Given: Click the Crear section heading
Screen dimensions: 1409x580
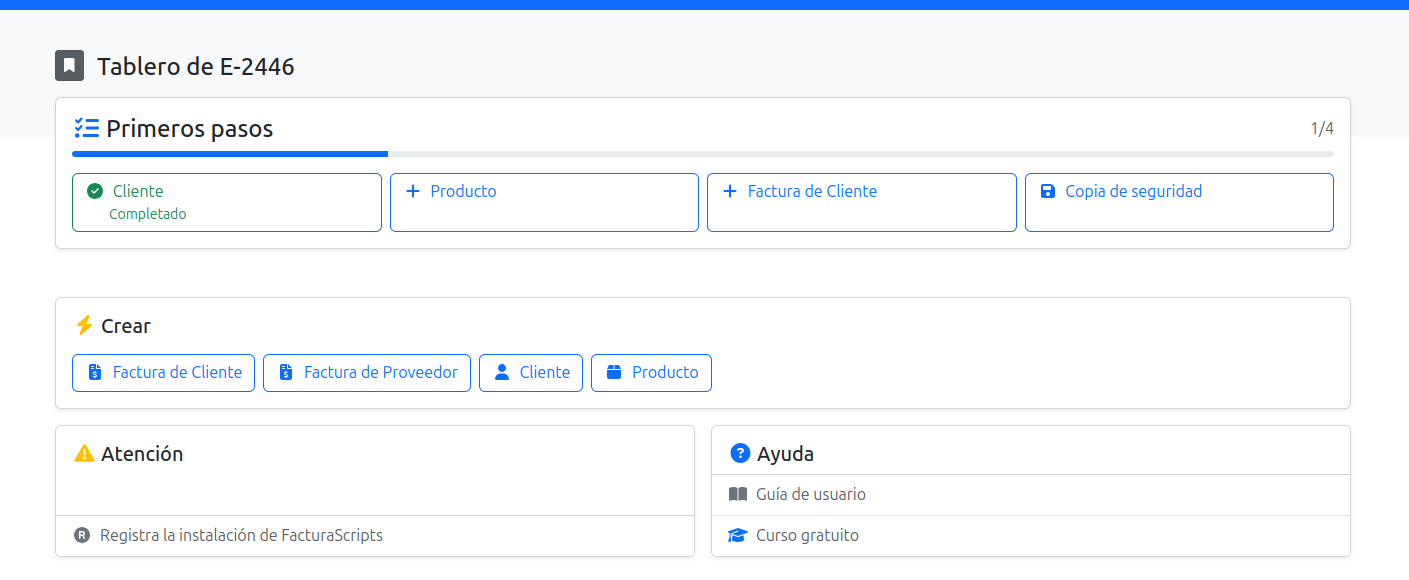Looking at the screenshot, I should coord(126,326).
